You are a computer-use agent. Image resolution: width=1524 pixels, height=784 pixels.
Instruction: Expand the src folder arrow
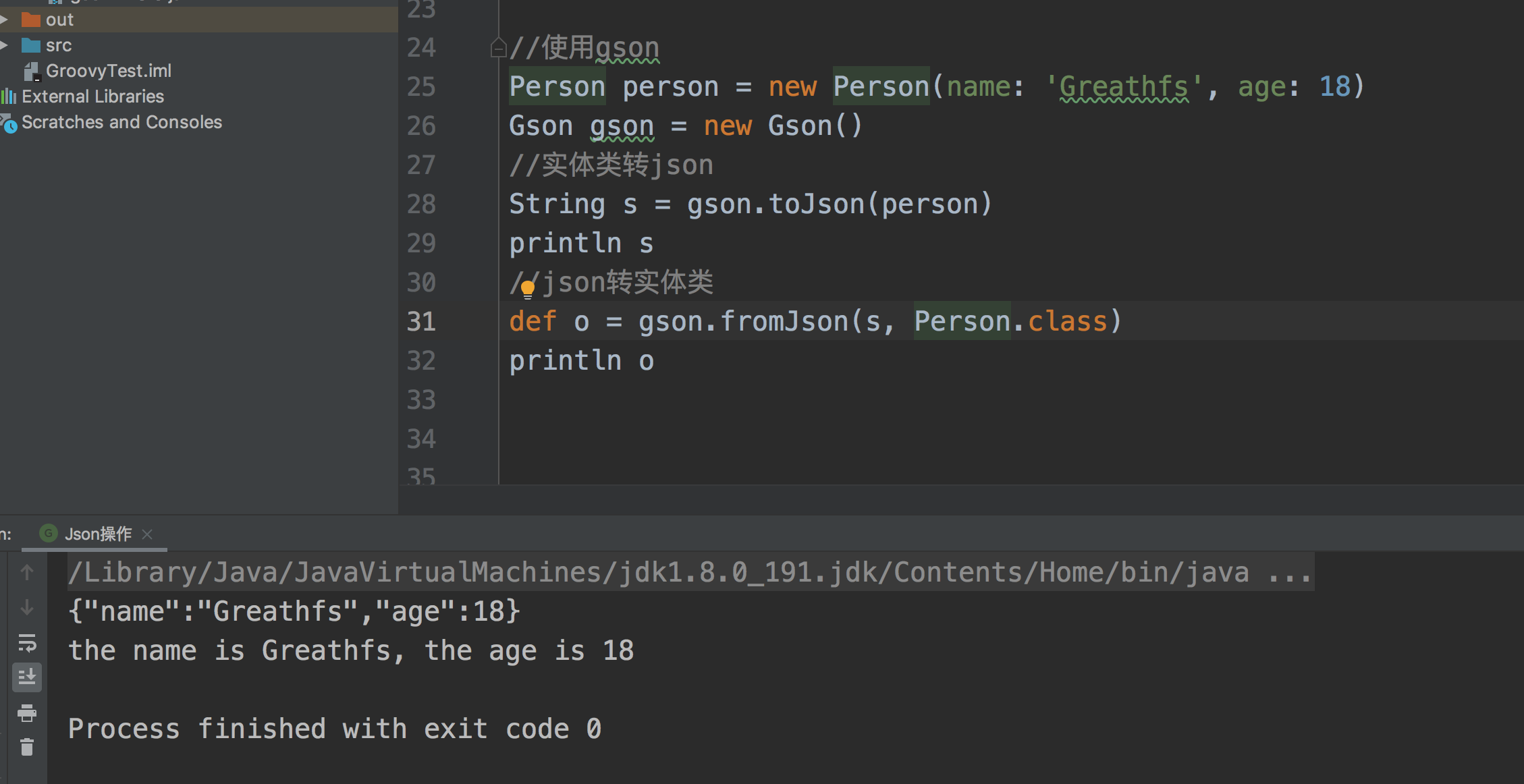click(5, 45)
